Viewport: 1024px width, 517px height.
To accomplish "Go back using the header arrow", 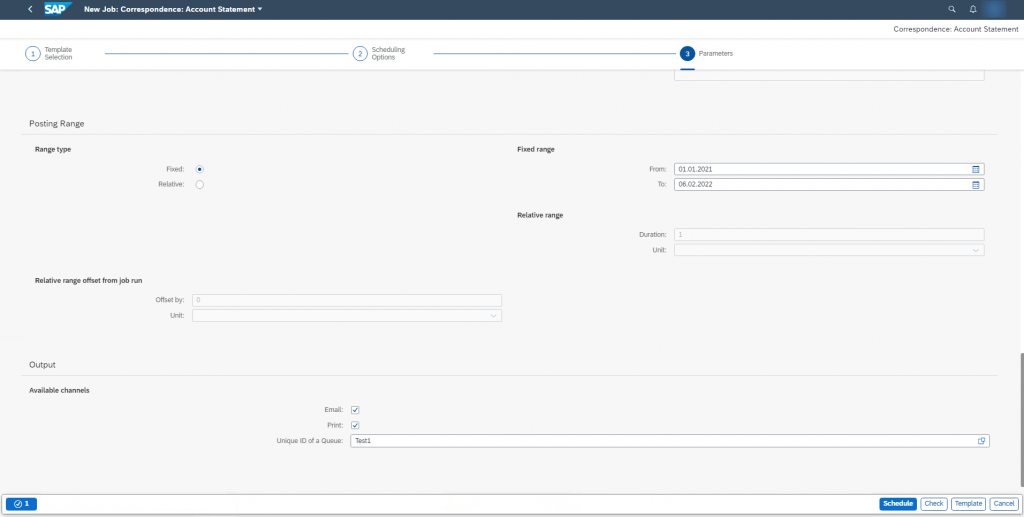I will click(x=30, y=9).
